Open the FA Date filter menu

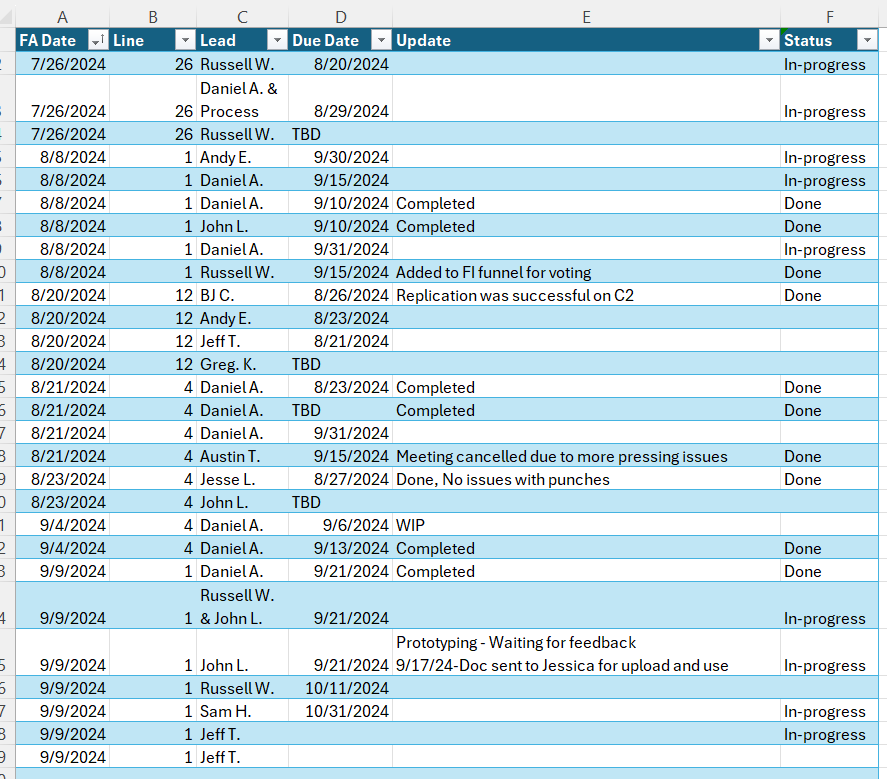(x=97, y=40)
